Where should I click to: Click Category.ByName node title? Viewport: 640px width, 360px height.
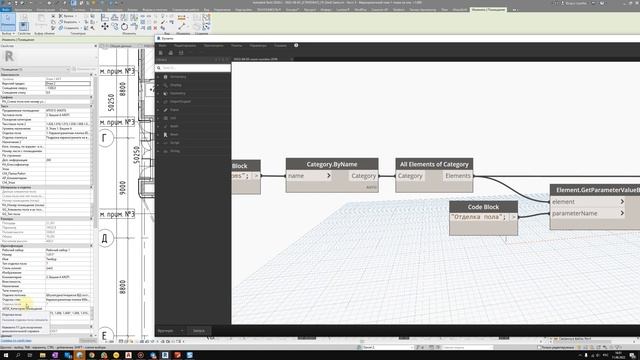click(x=332, y=164)
